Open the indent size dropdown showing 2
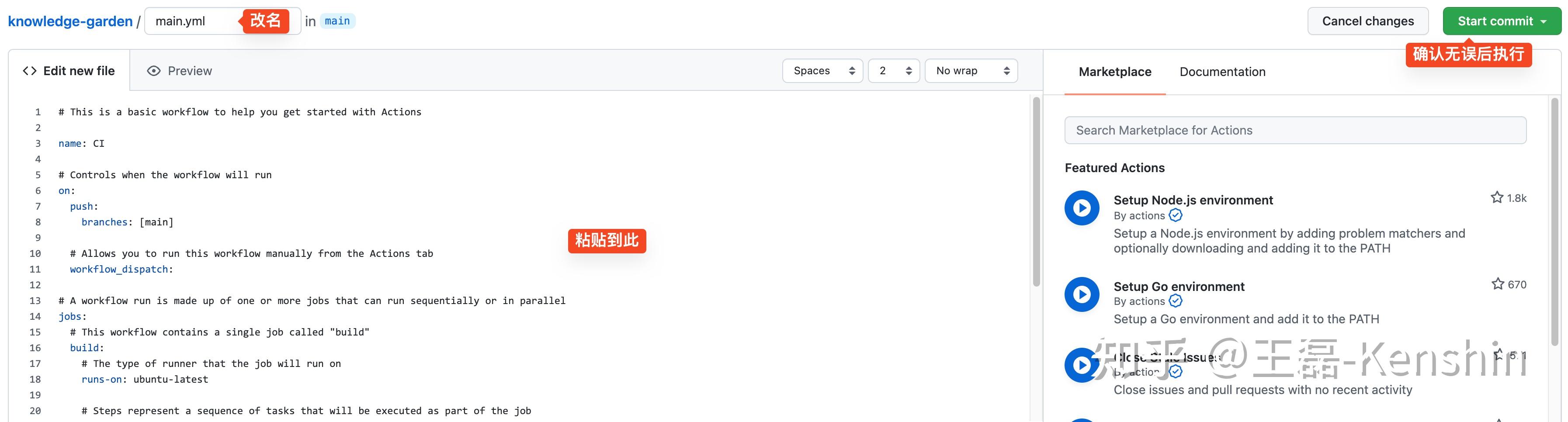 coord(893,70)
